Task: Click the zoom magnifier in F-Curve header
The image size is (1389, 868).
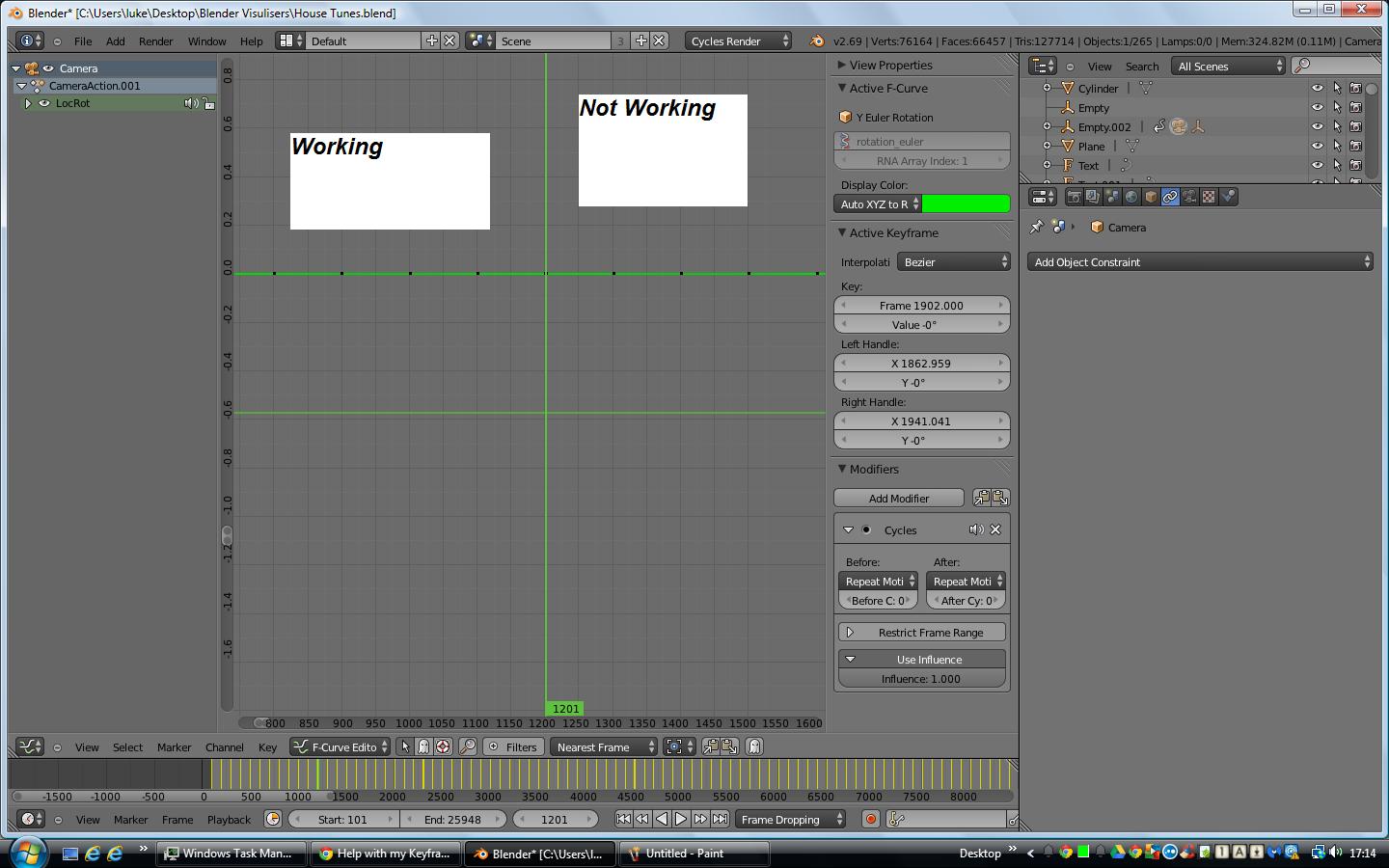Action: coord(468,746)
